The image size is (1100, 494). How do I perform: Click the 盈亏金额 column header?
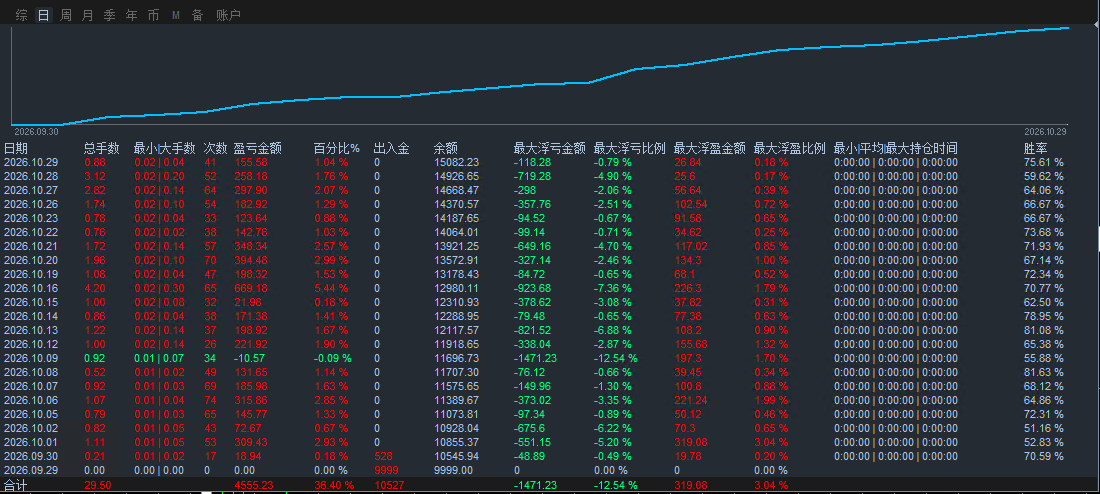[257, 148]
